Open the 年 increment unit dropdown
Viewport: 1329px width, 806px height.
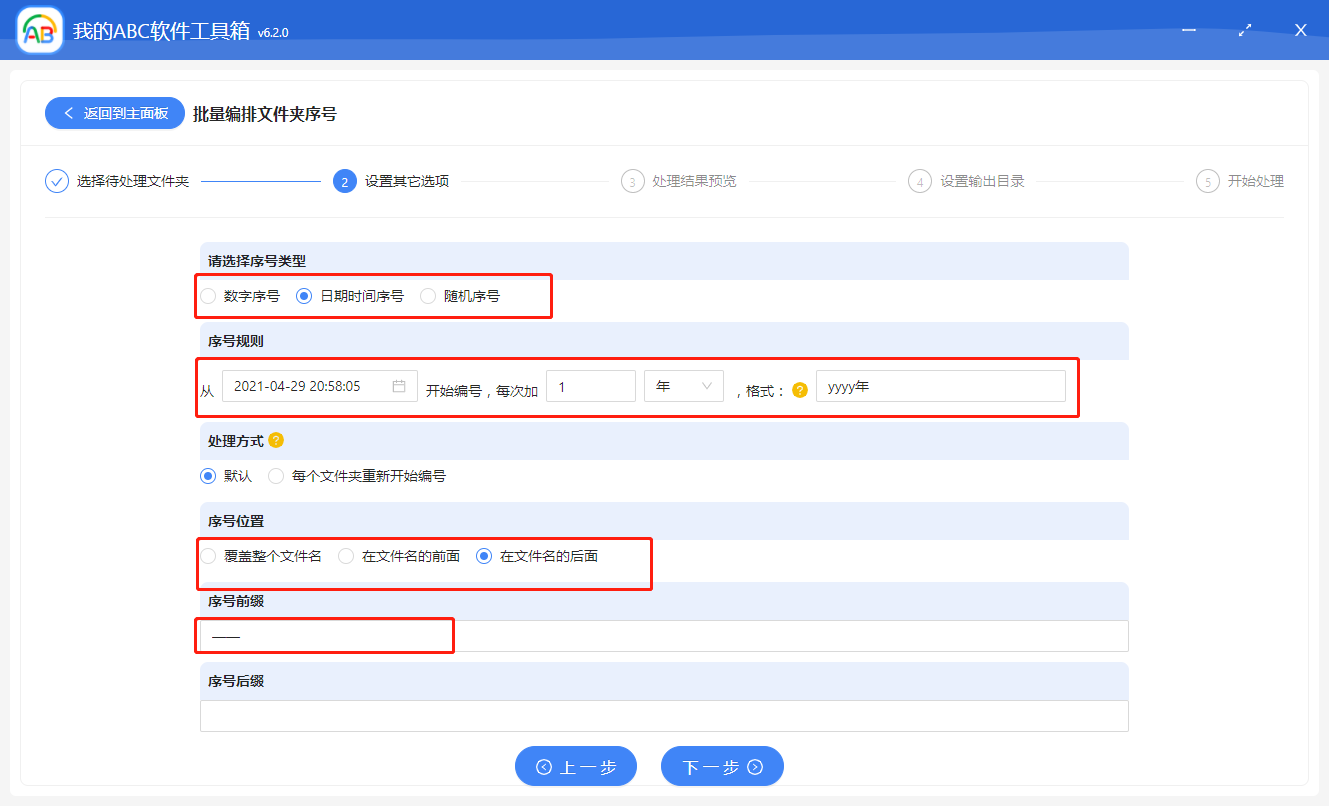tap(683, 385)
